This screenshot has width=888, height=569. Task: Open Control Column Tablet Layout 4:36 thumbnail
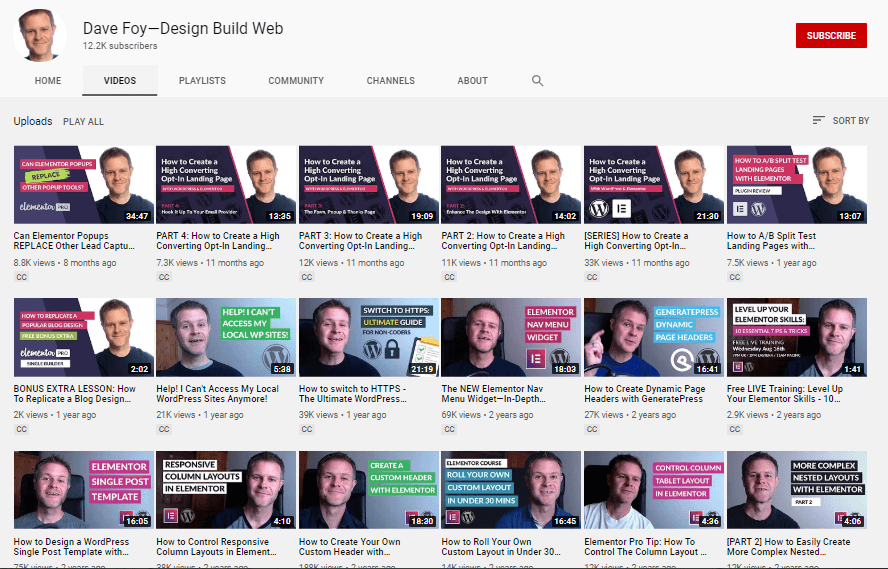[654, 490]
